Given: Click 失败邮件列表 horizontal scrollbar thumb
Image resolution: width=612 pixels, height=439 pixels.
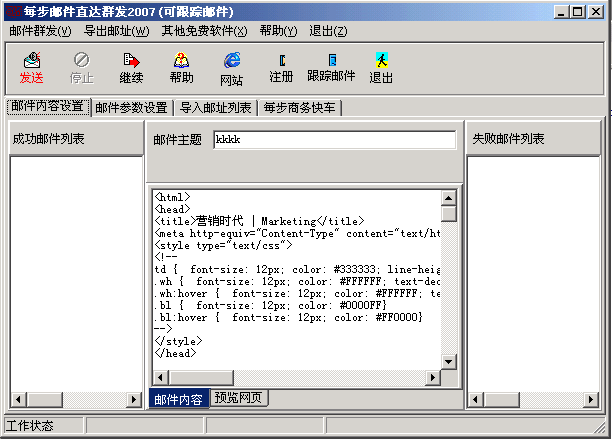Looking at the screenshot, I should 501,399.
